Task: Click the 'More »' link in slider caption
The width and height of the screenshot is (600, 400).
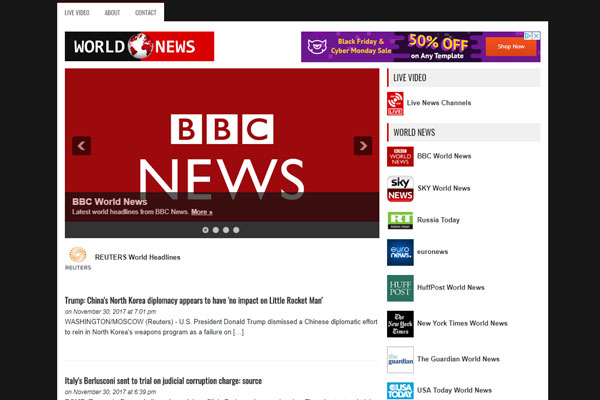Action: pos(202,212)
